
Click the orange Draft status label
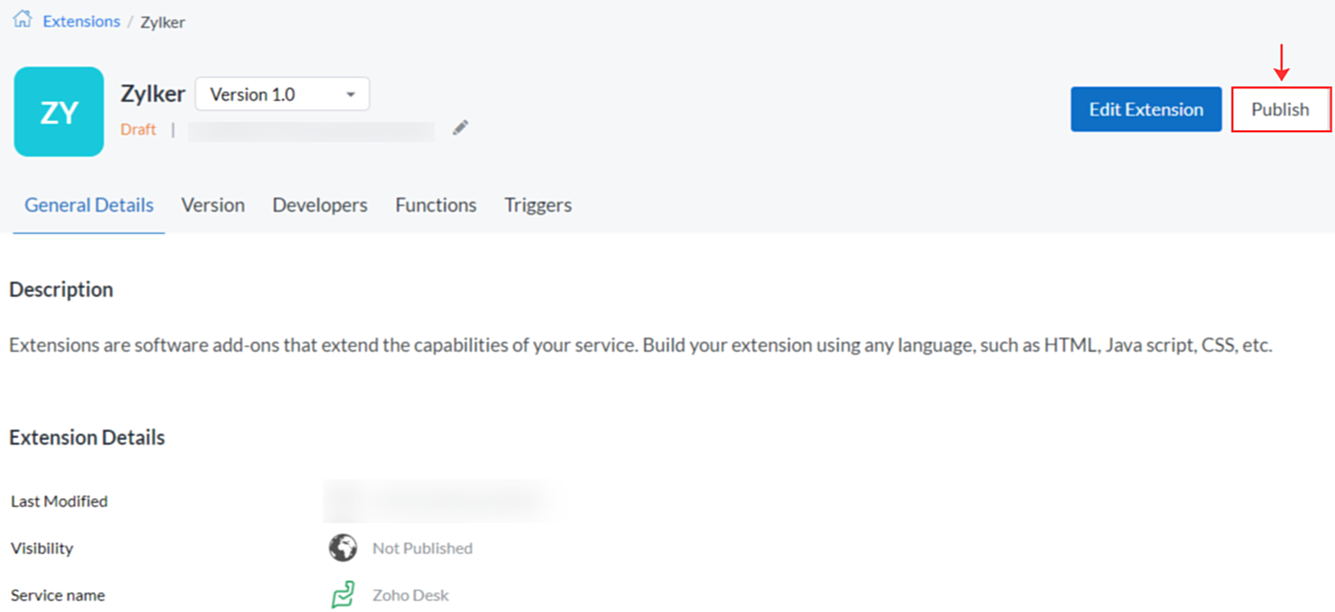tap(138, 129)
